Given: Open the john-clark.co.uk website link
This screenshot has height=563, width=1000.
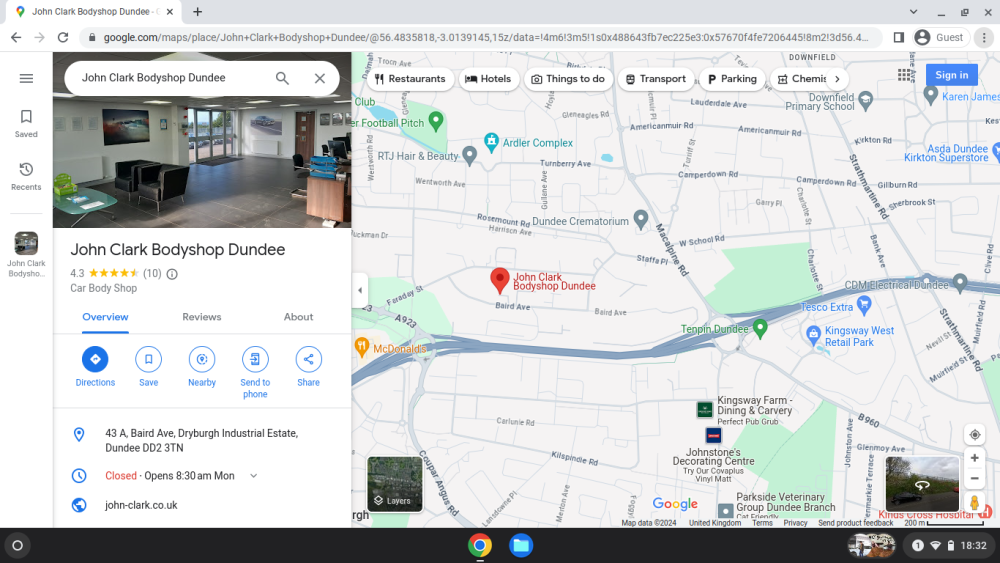Looking at the screenshot, I should point(141,505).
